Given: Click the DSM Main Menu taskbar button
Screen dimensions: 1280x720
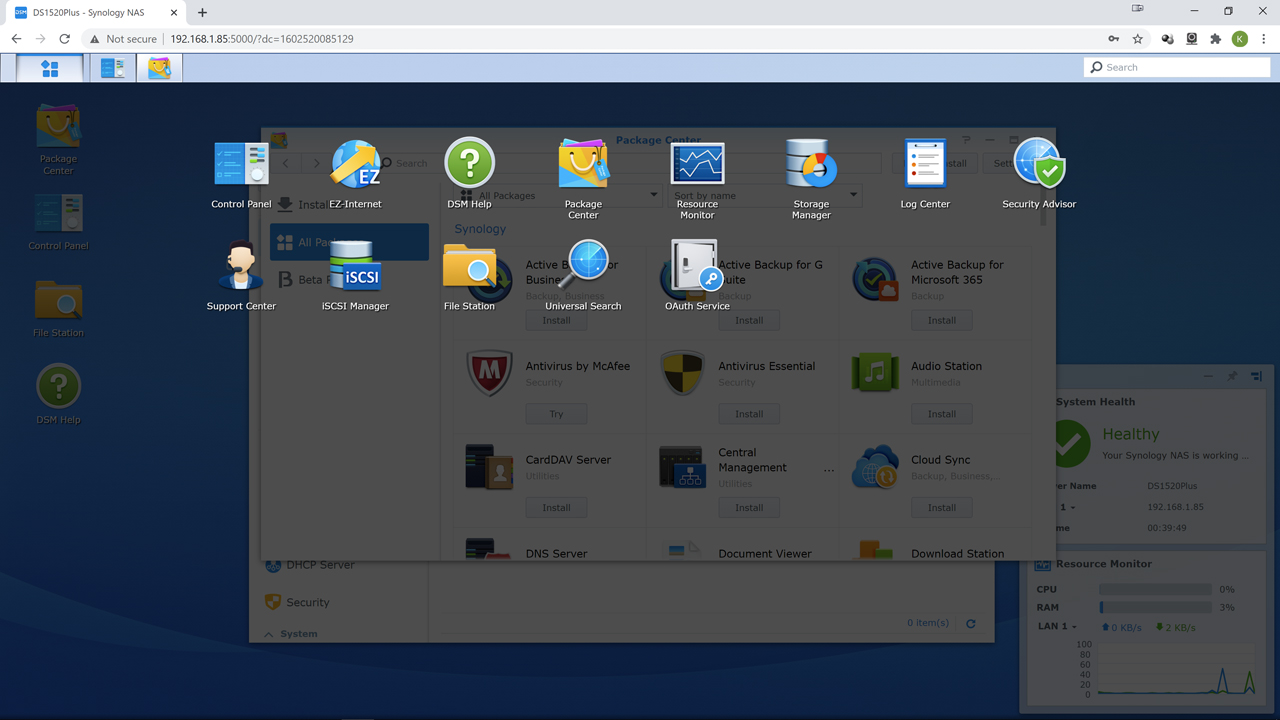Looking at the screenshot, I should 50,68.
